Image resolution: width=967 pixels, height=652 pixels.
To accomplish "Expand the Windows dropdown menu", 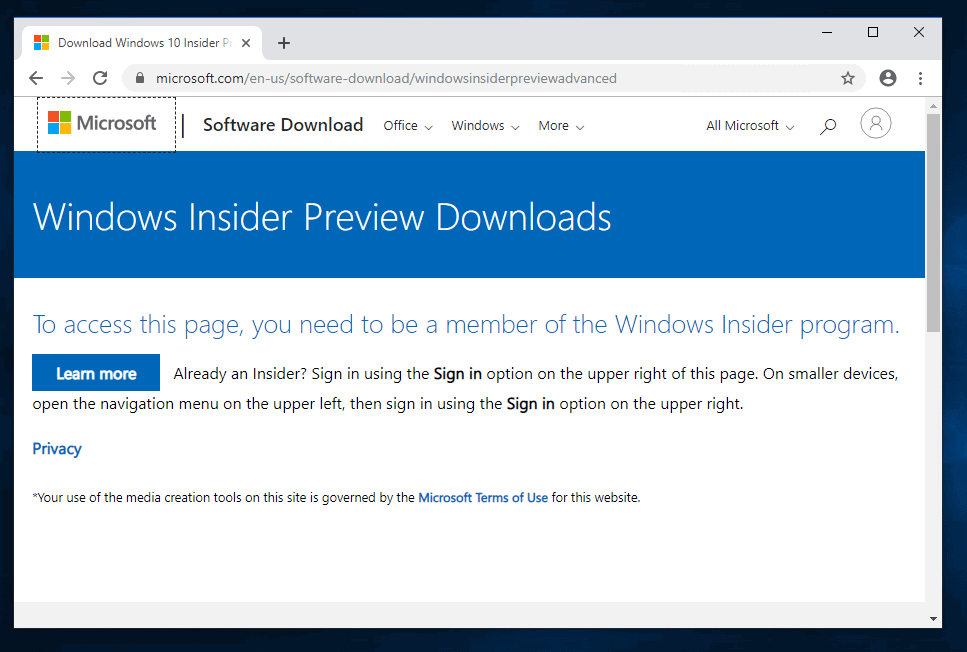I will coord(485,126).
